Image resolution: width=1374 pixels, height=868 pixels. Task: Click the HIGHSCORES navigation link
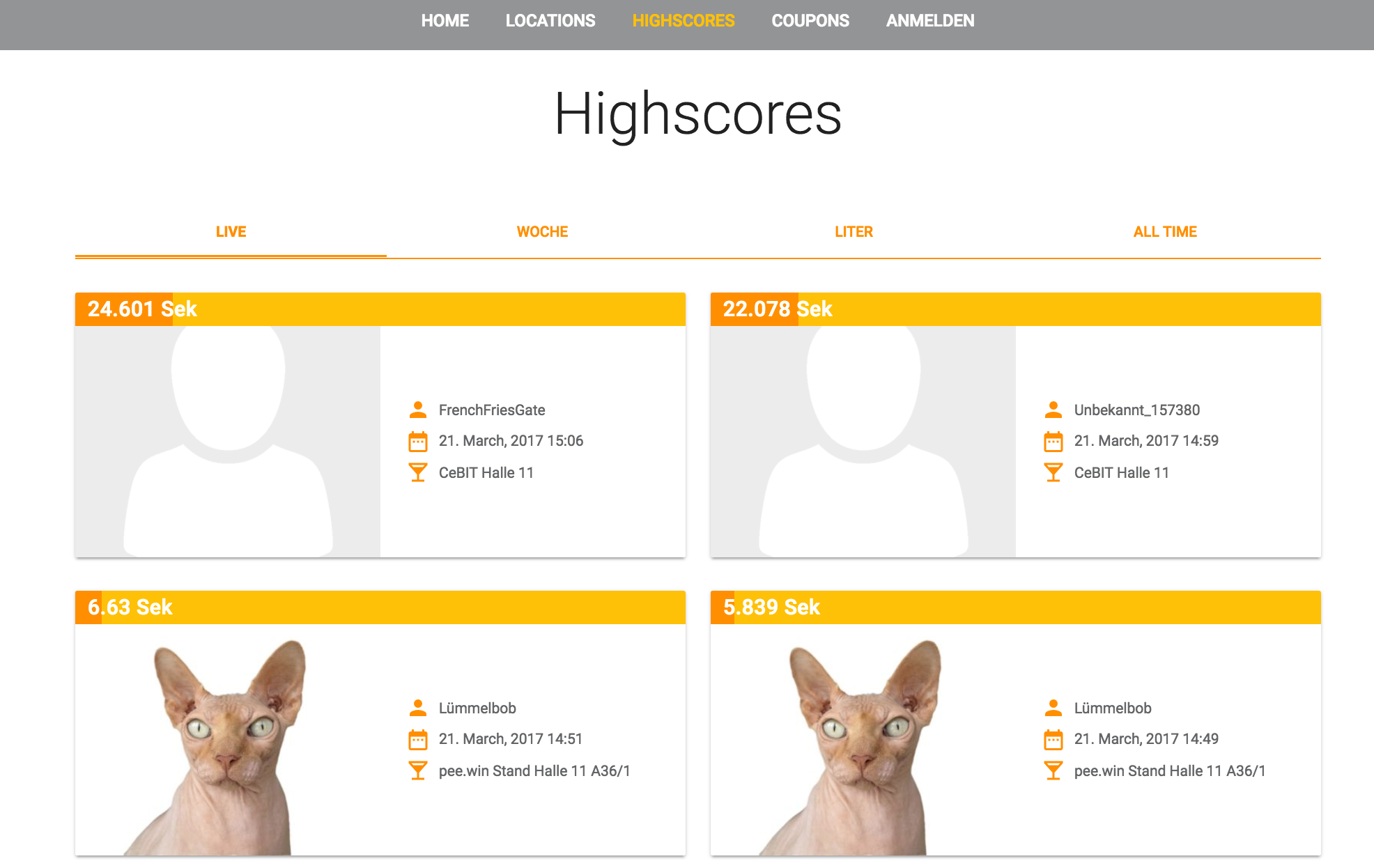click(x=684, y=21)
